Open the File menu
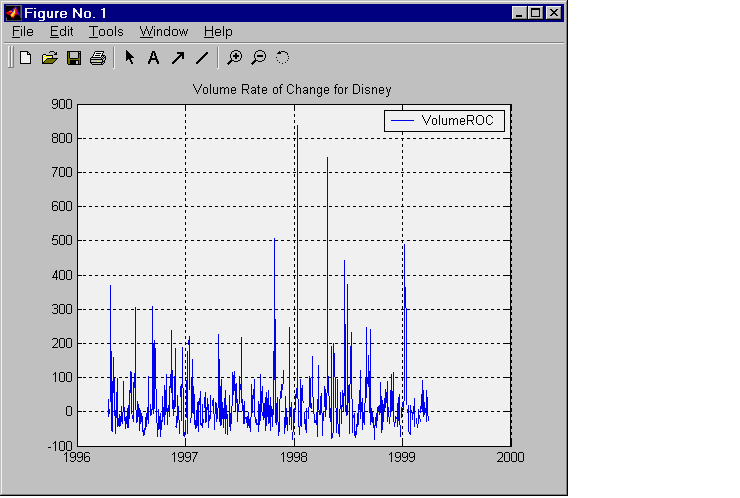Image resolution: width=740 pixels, height=498 pixels. click(x=22, y=32)
